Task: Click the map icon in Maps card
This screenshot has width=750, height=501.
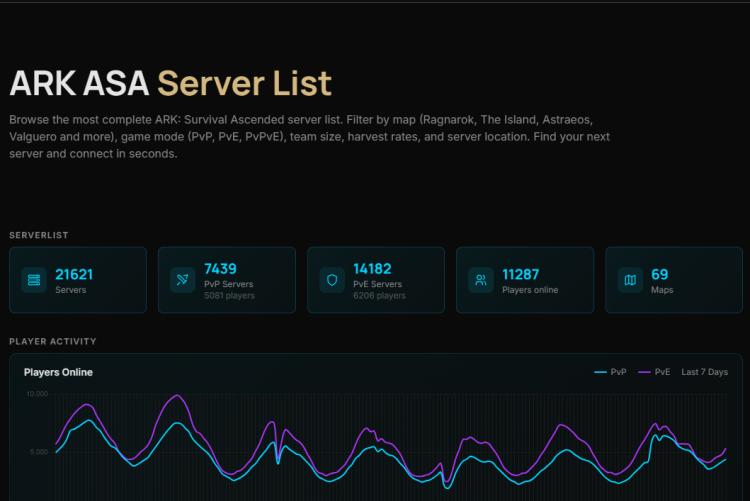Action: point(630,280)
